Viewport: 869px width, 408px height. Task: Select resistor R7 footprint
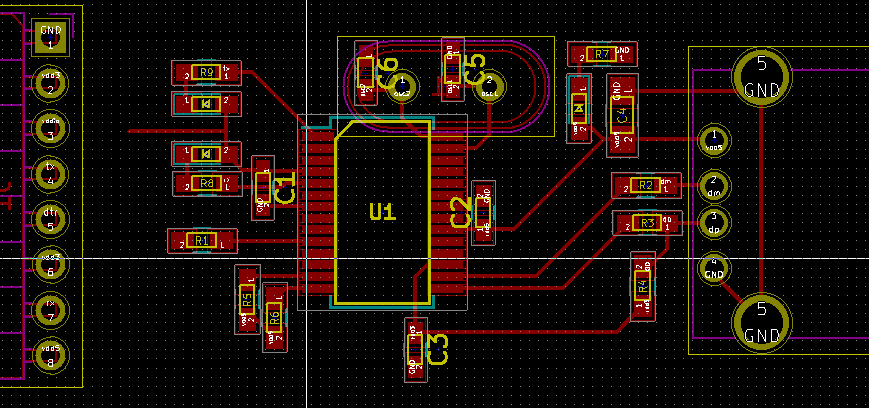point(600,54)
